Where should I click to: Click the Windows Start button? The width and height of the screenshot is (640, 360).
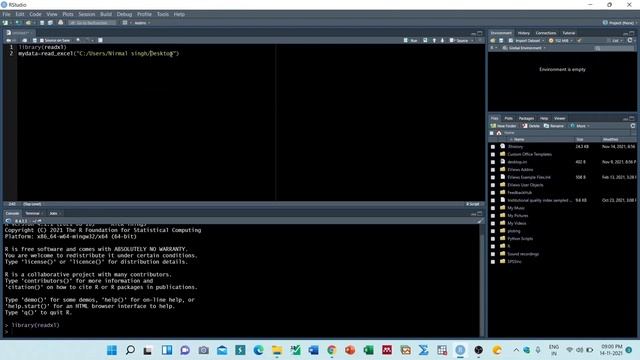pos(111,350)
